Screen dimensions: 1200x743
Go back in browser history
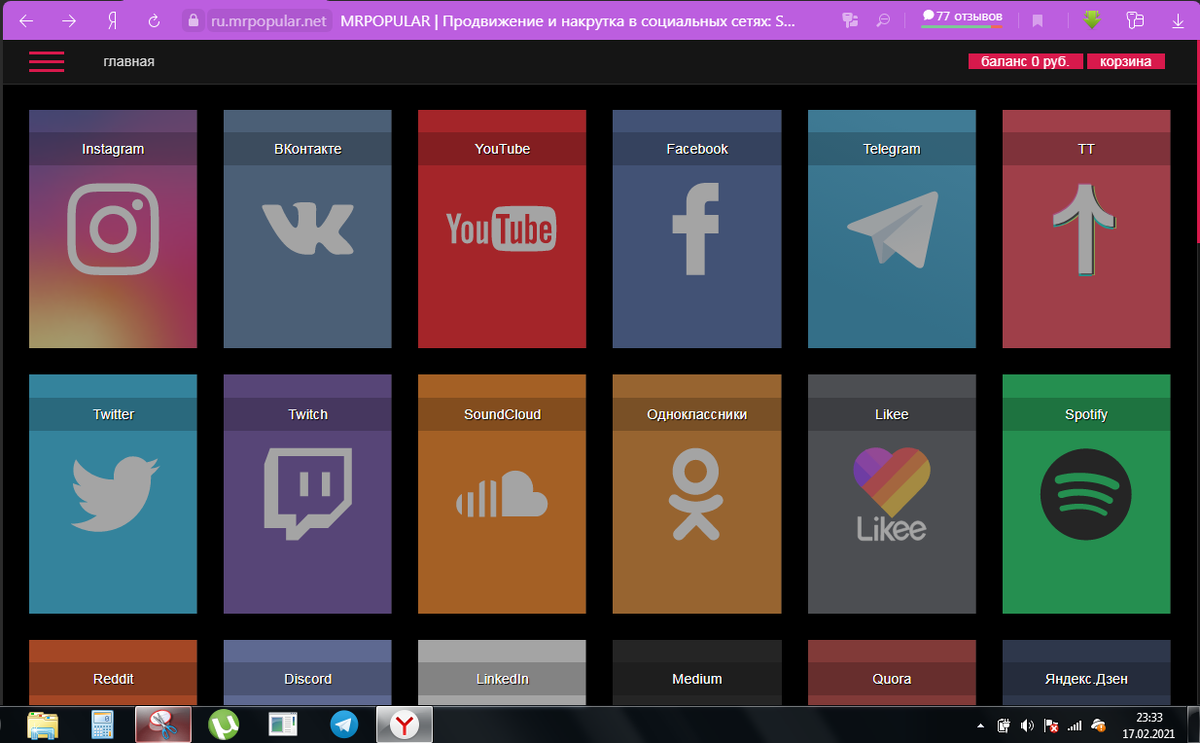click(x=27, y=20)
